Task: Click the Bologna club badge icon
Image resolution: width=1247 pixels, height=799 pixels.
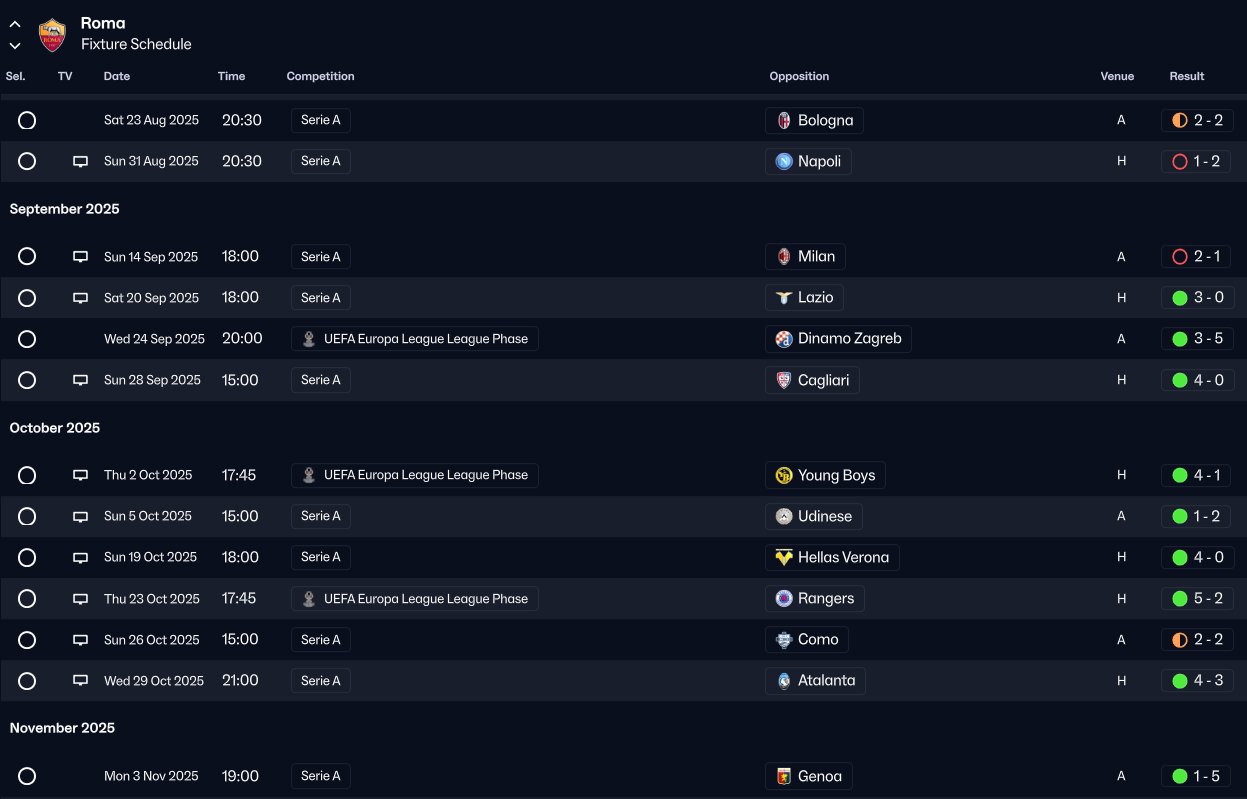Action: pos(784,121)
